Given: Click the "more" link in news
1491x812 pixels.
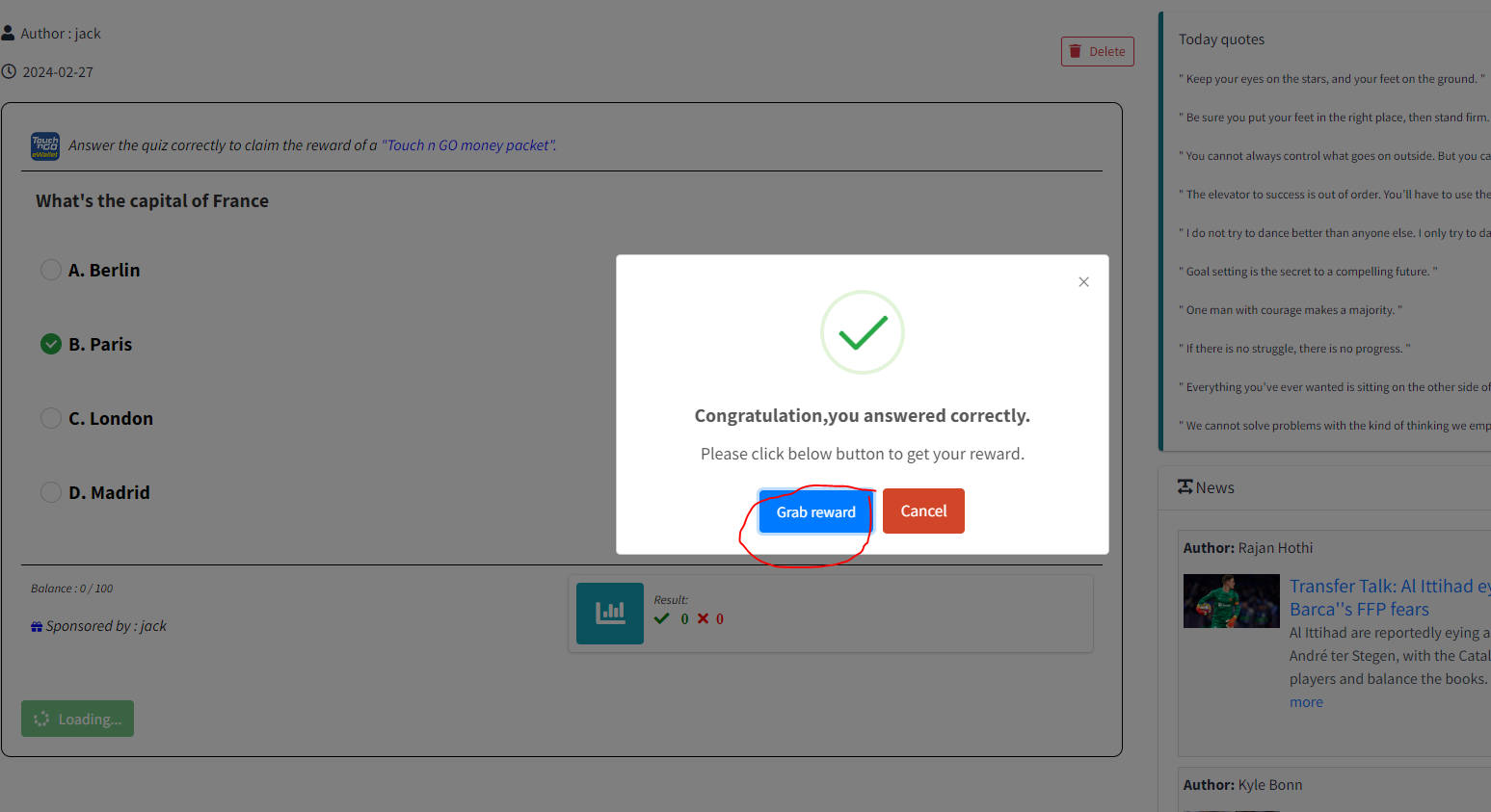Looking at the screenshot, I should pyautogui.click(x=1306, y=702).
